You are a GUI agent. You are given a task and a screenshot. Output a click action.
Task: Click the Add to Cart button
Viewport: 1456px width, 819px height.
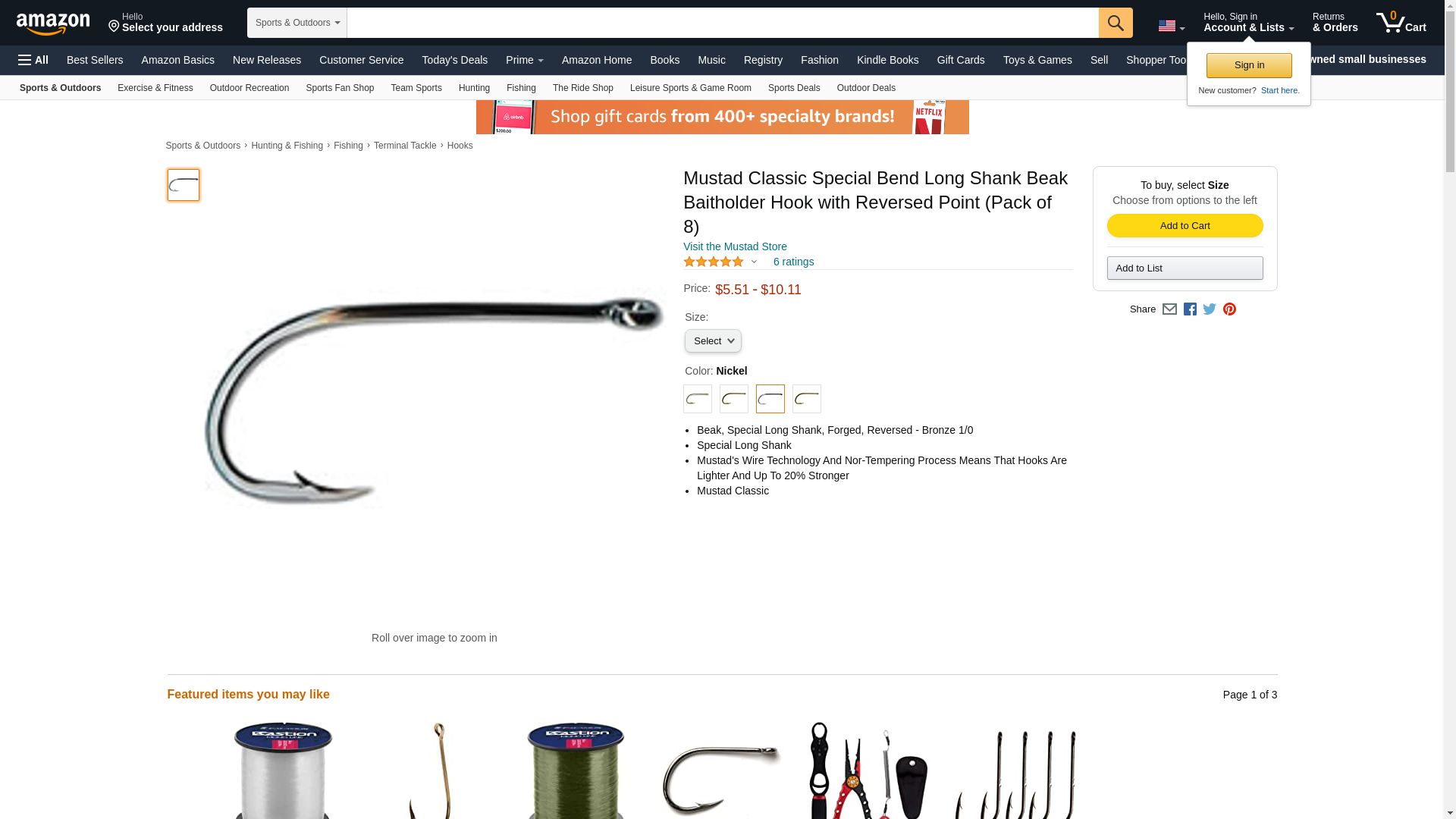pos(1185,226)
